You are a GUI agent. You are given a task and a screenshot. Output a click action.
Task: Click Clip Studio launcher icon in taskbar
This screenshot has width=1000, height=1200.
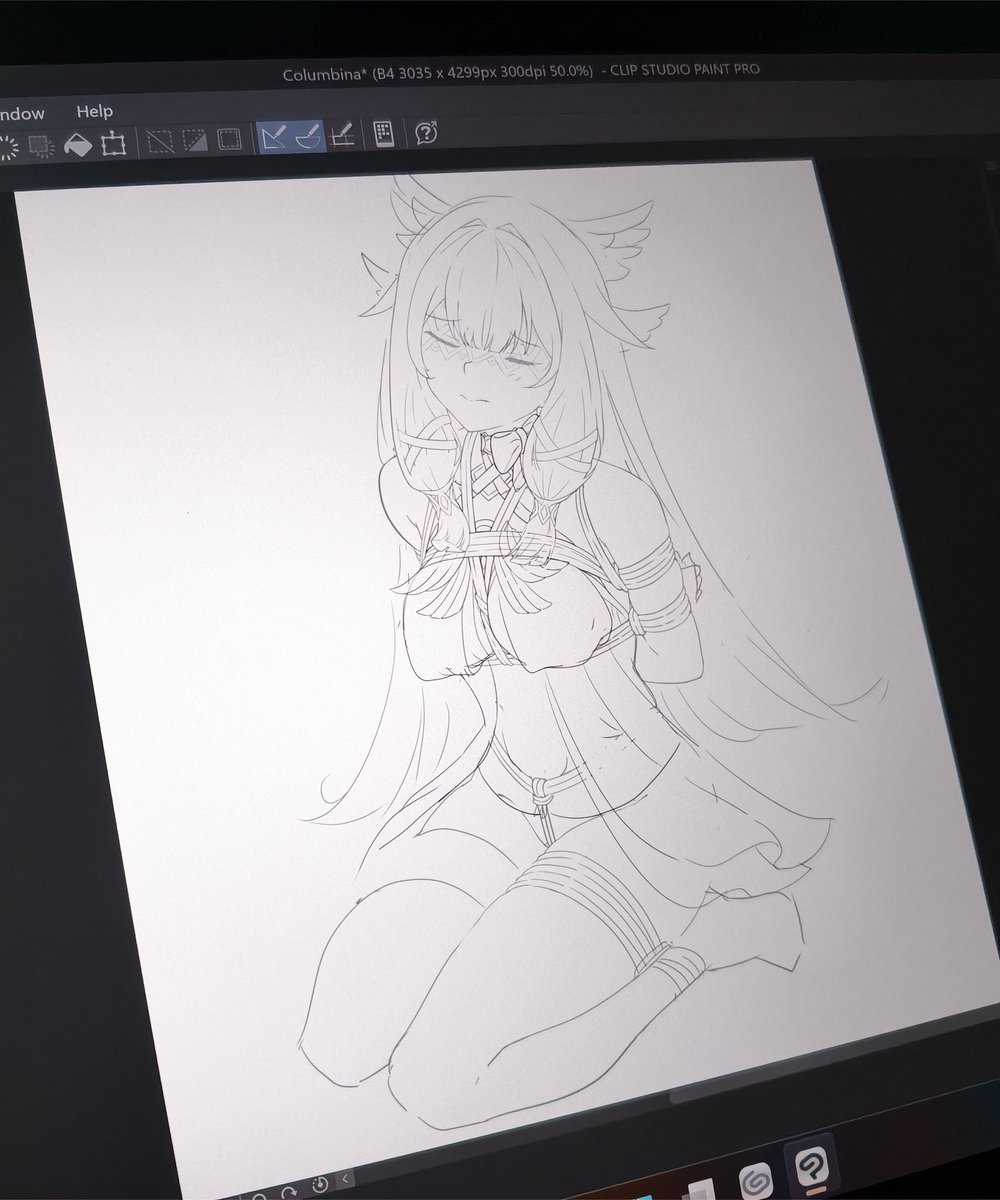coord(756,1181)
